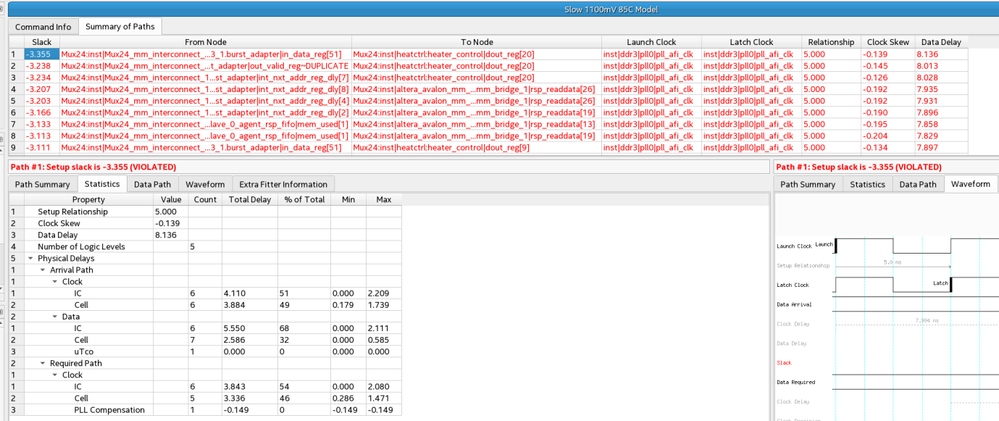The width and height of the screenshot is (999, 421).
Task: Collapse the Arrival Path tree node
Action: click(x=43, y=270)
